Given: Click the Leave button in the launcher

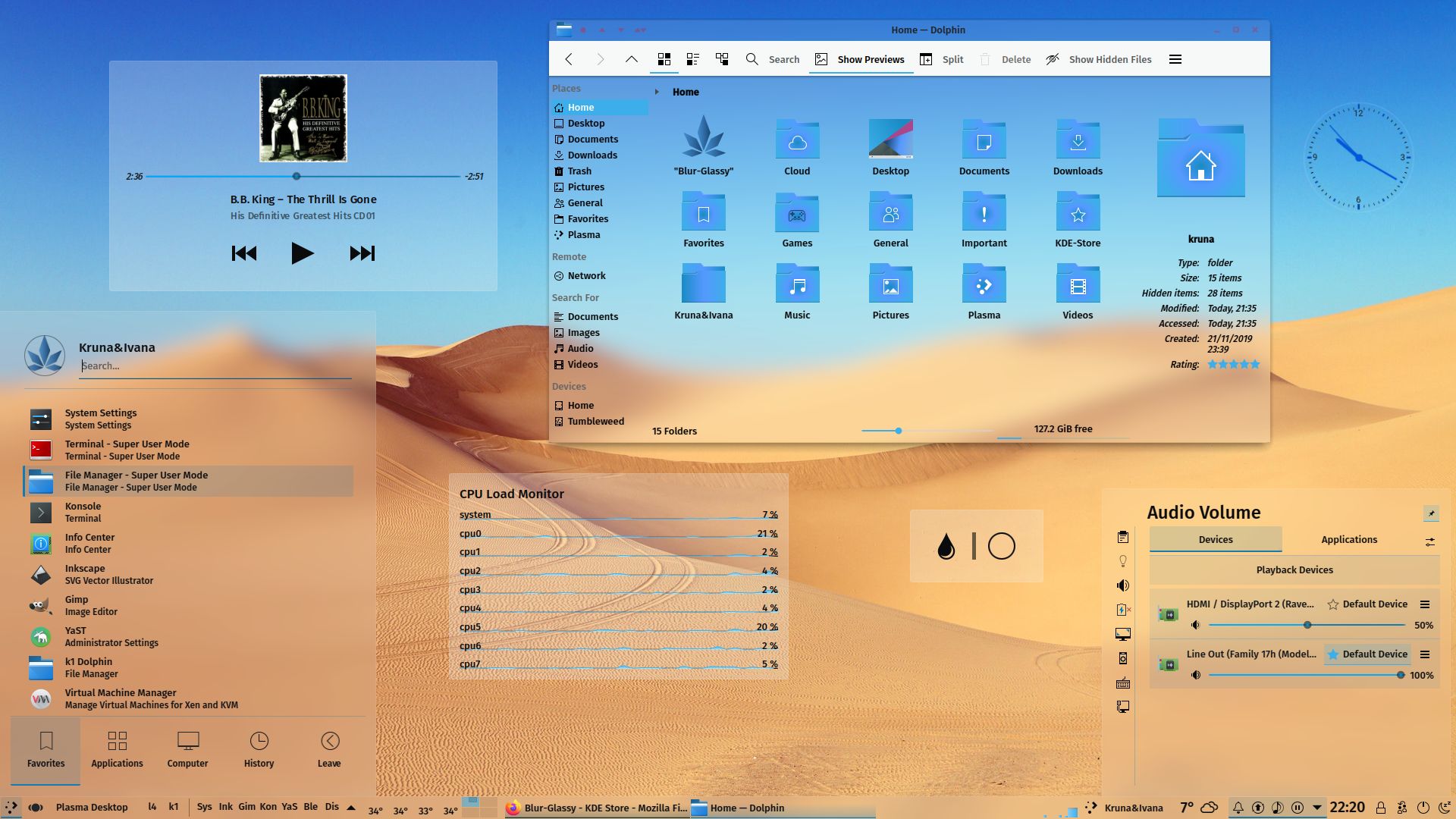Looking at the screenshot, I should pos(328,751).
